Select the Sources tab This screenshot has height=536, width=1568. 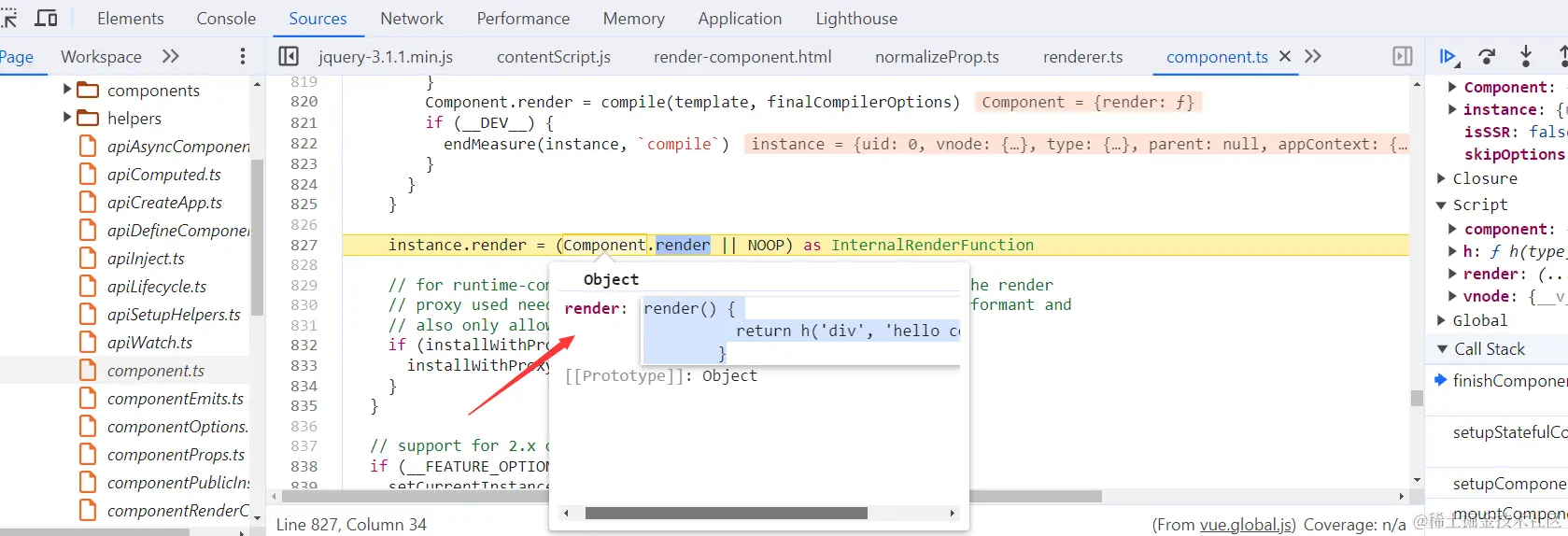tap(318, 19)
